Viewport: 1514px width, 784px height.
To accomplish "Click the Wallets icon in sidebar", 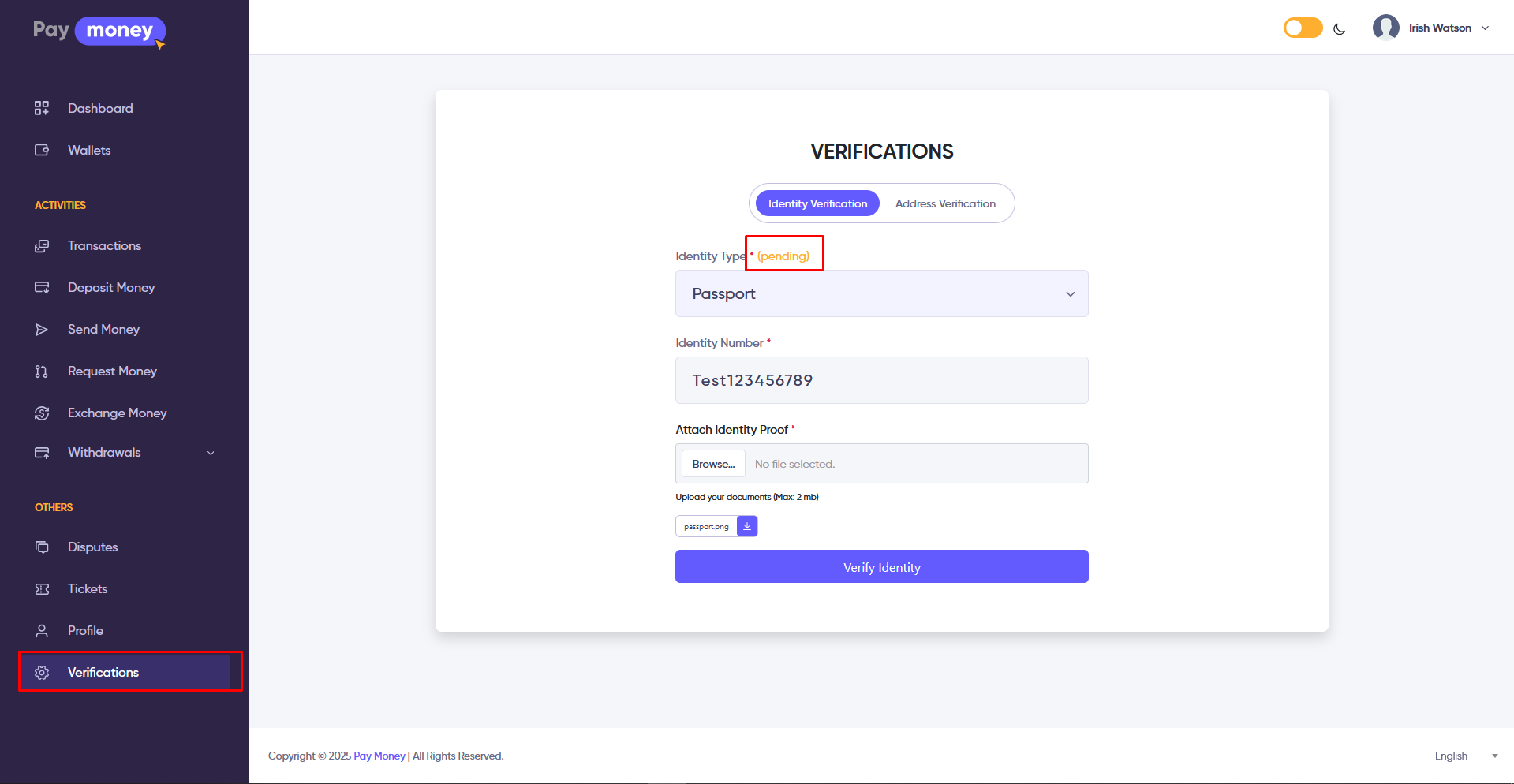I will pos(42,150).
